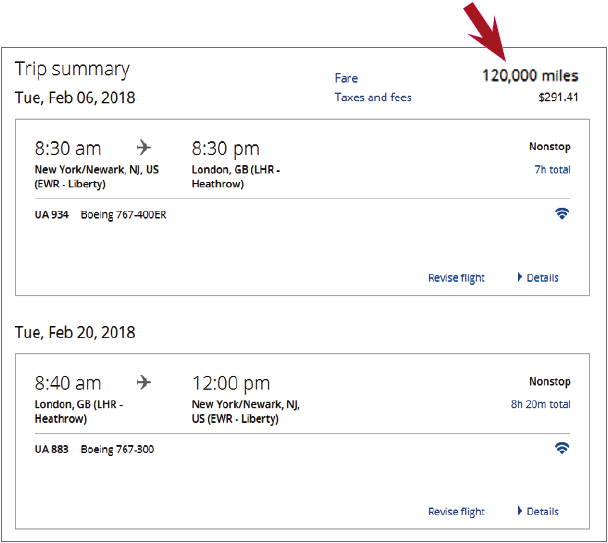Click the 120,000 miles fare amount
The height and width of the screenshot is (543, 608).
529,76
